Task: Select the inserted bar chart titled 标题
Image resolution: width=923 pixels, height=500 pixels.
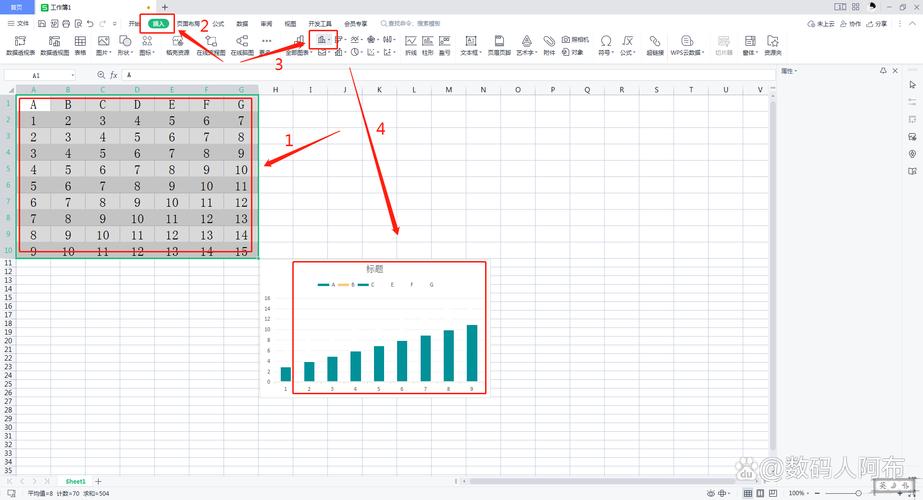Action: pos(389,328)
